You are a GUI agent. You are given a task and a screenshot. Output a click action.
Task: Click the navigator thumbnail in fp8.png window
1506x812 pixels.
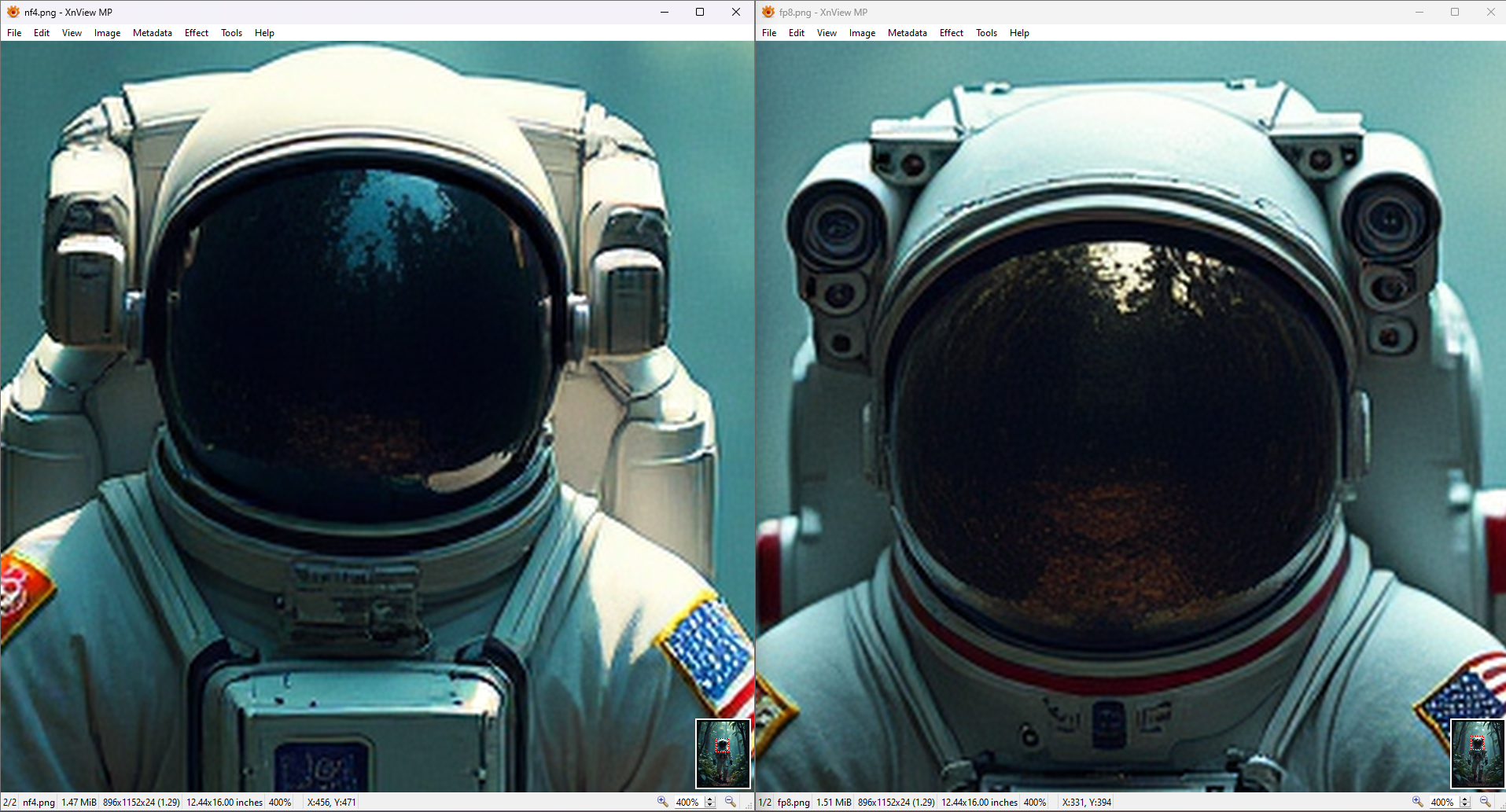point(1478,753)
